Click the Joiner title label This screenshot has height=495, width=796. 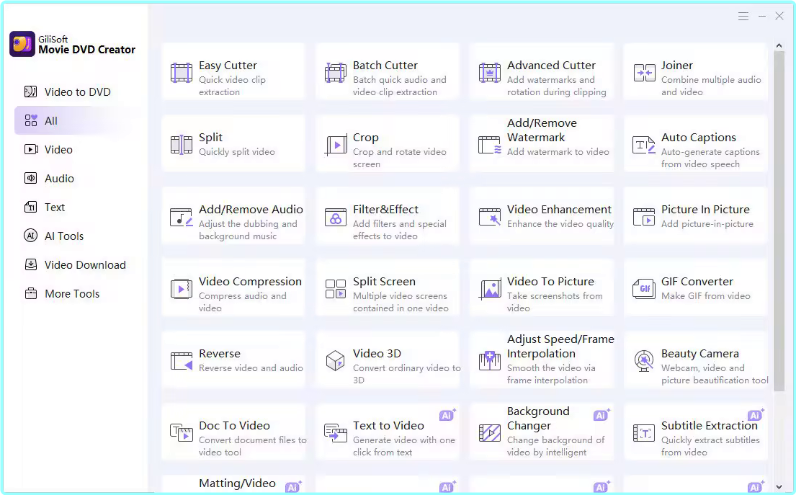point(677,65)
